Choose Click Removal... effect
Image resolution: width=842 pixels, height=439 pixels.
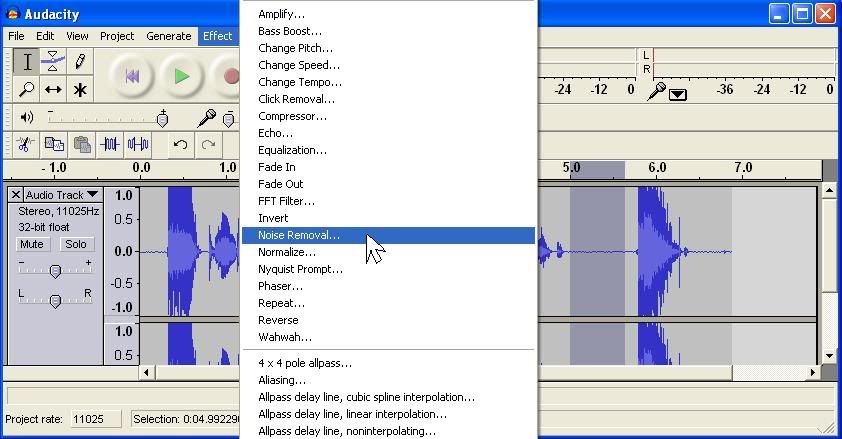coord(388,99)
